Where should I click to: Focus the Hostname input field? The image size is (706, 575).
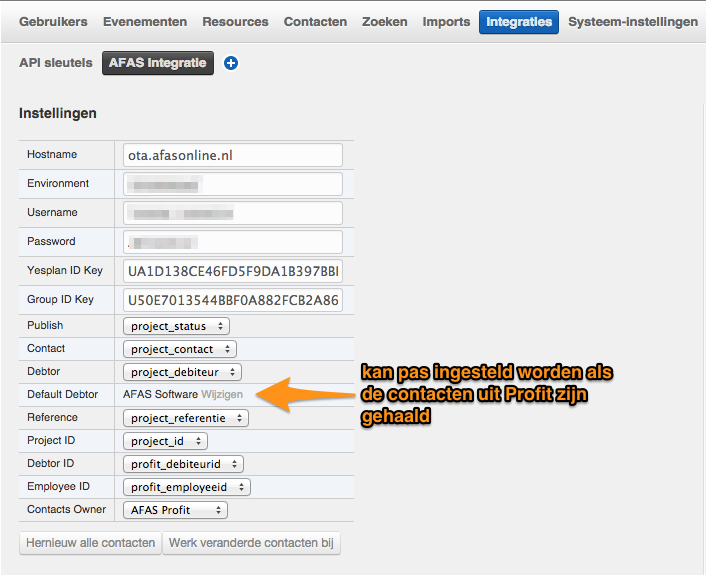(232, 155)
